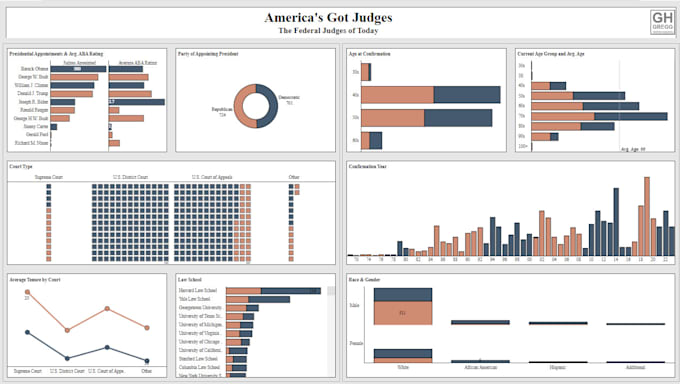This screenshot has height=384, width=680.
Task: Select Joseph R. Biden's ABA rating bar
Action: click(137, 102)
